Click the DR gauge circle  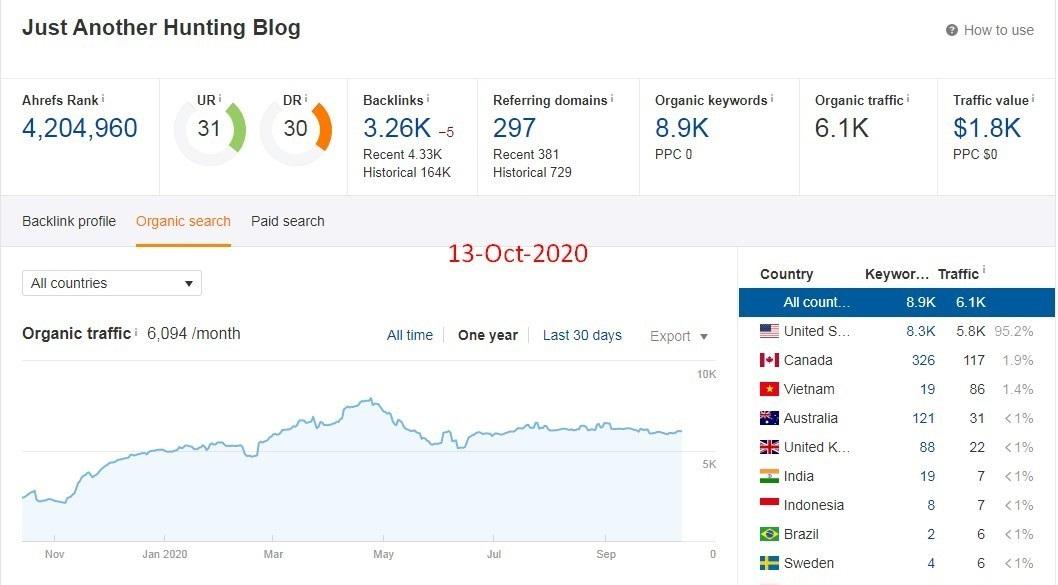(x=295, y=127)
